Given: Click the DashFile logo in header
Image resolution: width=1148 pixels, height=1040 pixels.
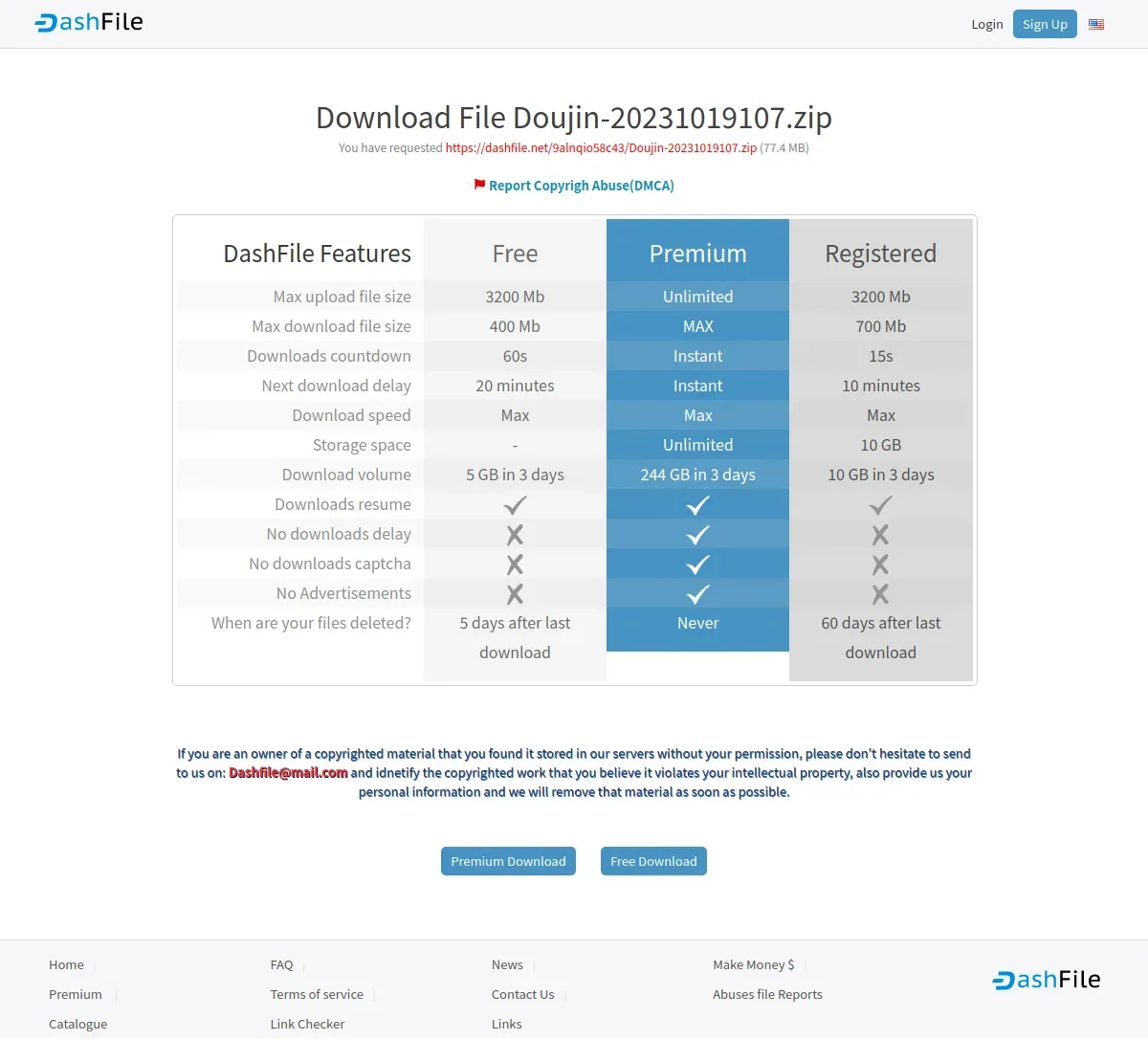Looking at the screenshot, I should (x=89, y=22).
